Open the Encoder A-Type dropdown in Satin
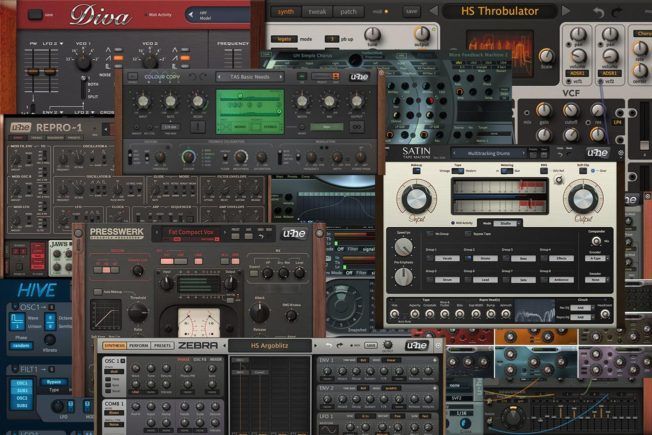The image size is (652, 435). 597,258
